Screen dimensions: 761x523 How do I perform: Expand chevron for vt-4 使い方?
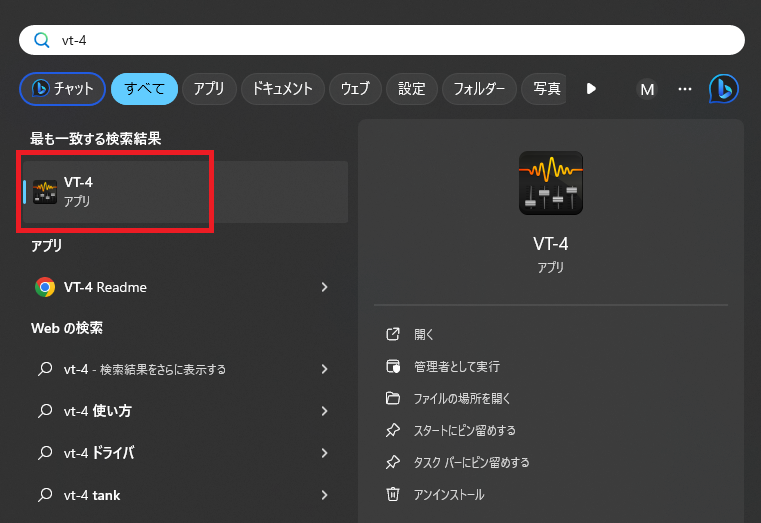[x=324, y=411]
